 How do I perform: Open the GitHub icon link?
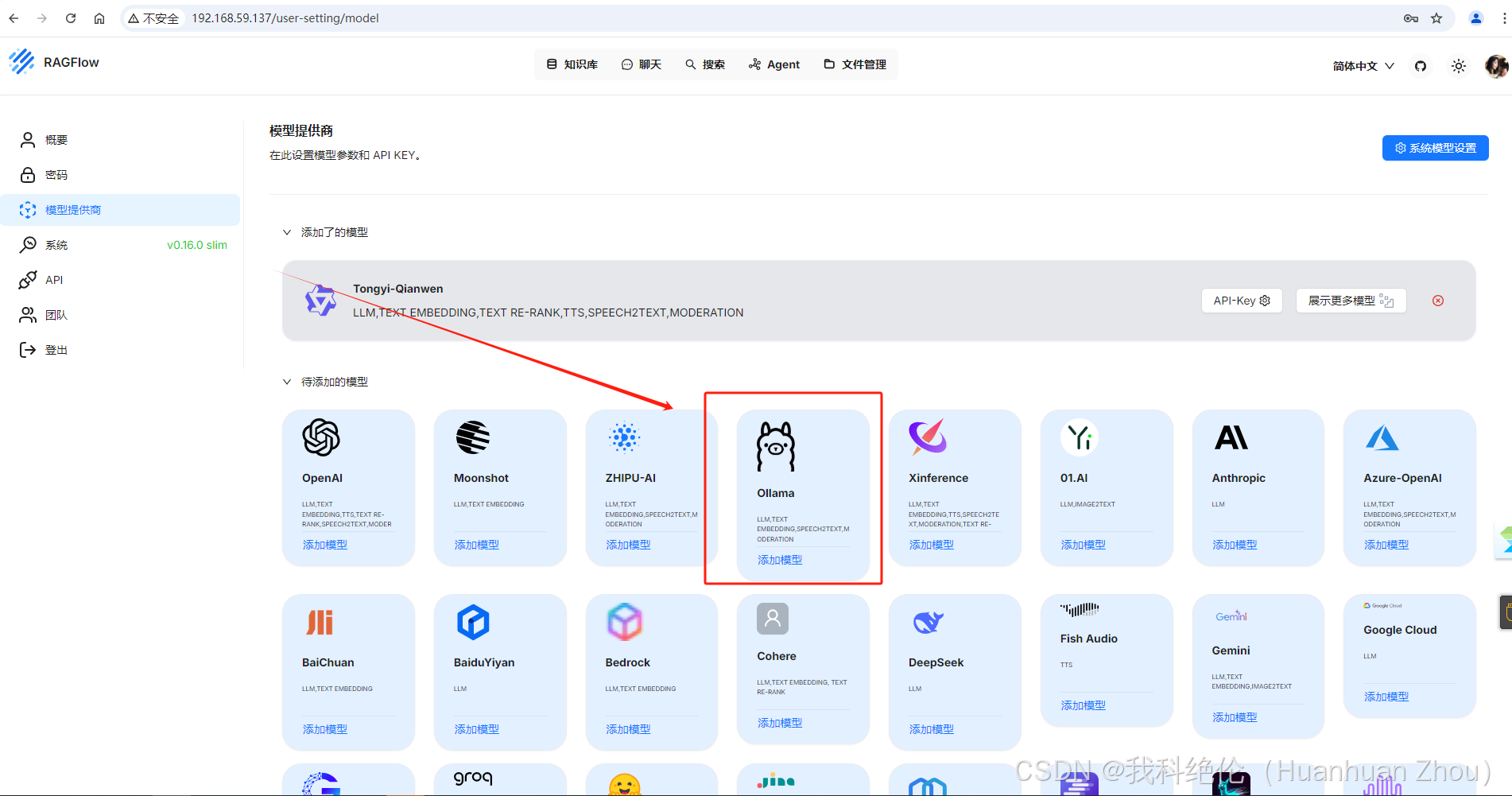[1421, 66]
